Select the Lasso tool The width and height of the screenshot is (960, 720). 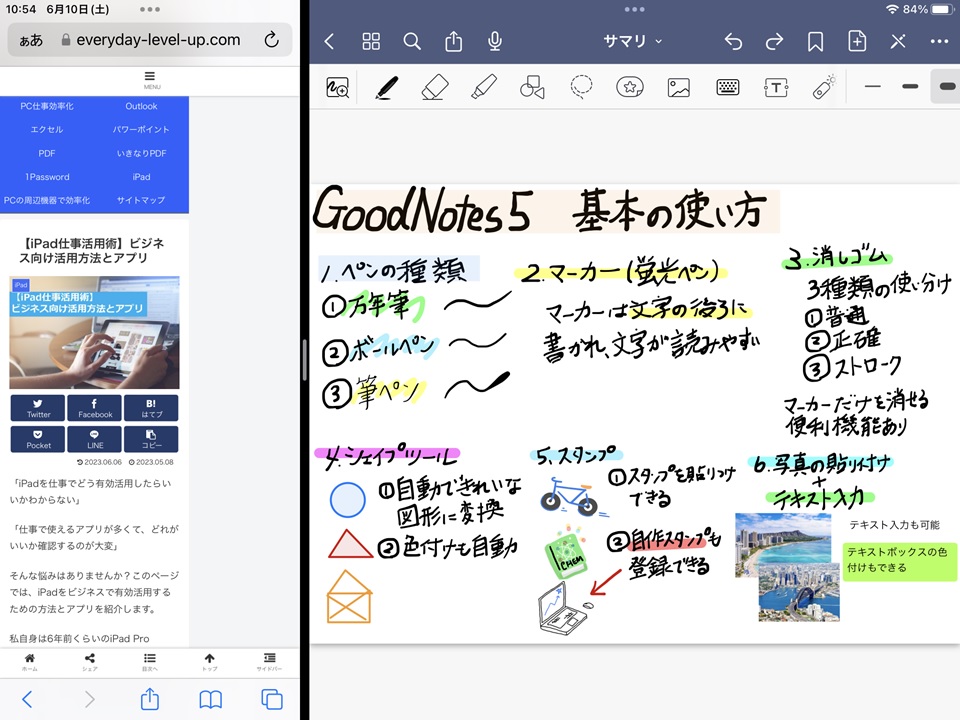pyautogui.click(x=581, y=88)
